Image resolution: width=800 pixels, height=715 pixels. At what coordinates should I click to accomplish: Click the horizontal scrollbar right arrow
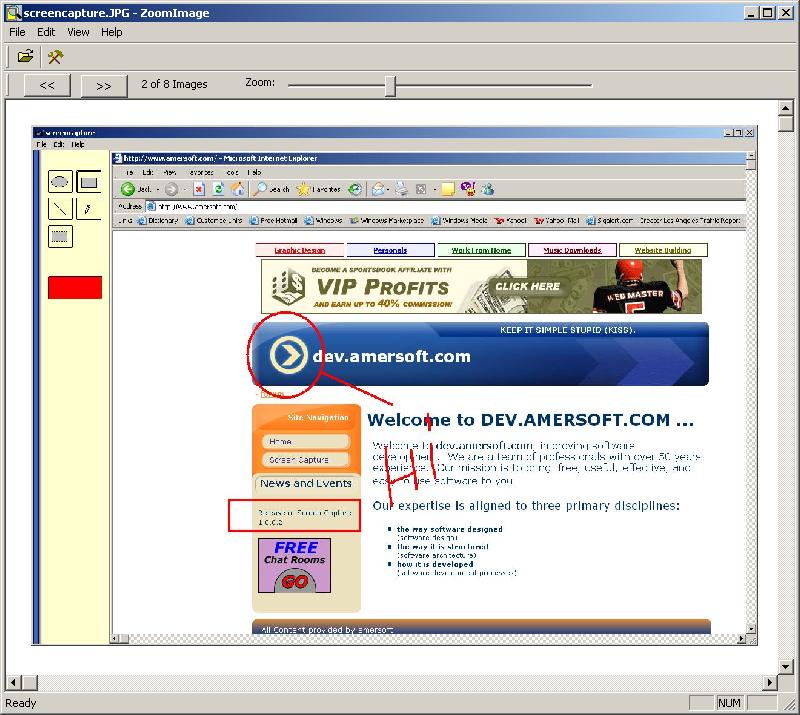[770, 682]
